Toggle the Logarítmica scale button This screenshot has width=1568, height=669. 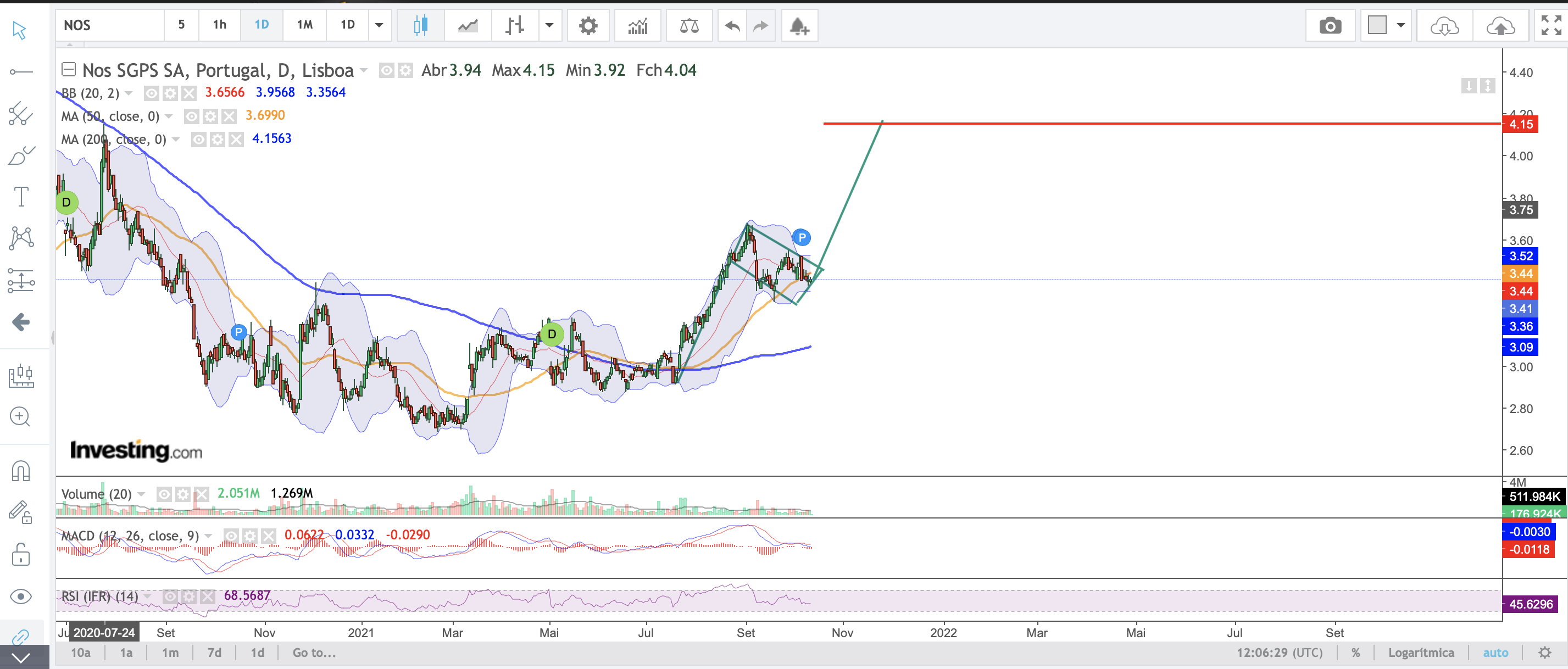pos(1420,653)
